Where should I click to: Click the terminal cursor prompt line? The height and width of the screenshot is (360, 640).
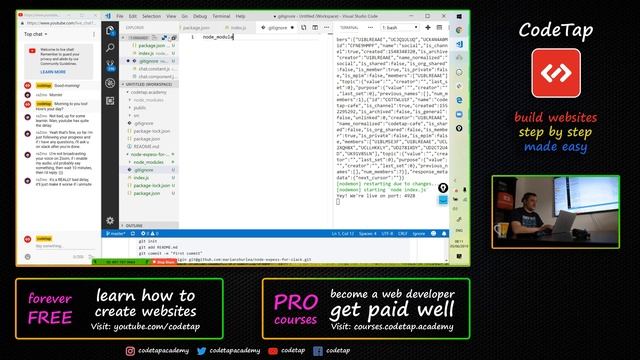(x=338, y=202)
